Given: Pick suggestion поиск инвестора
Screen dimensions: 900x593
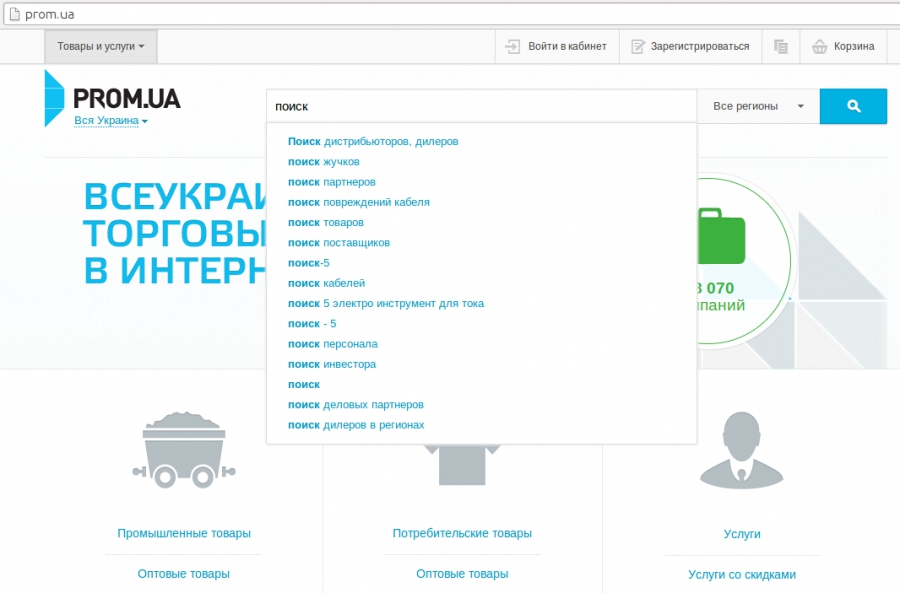Looking at the screenshot, I should (332, 364).
